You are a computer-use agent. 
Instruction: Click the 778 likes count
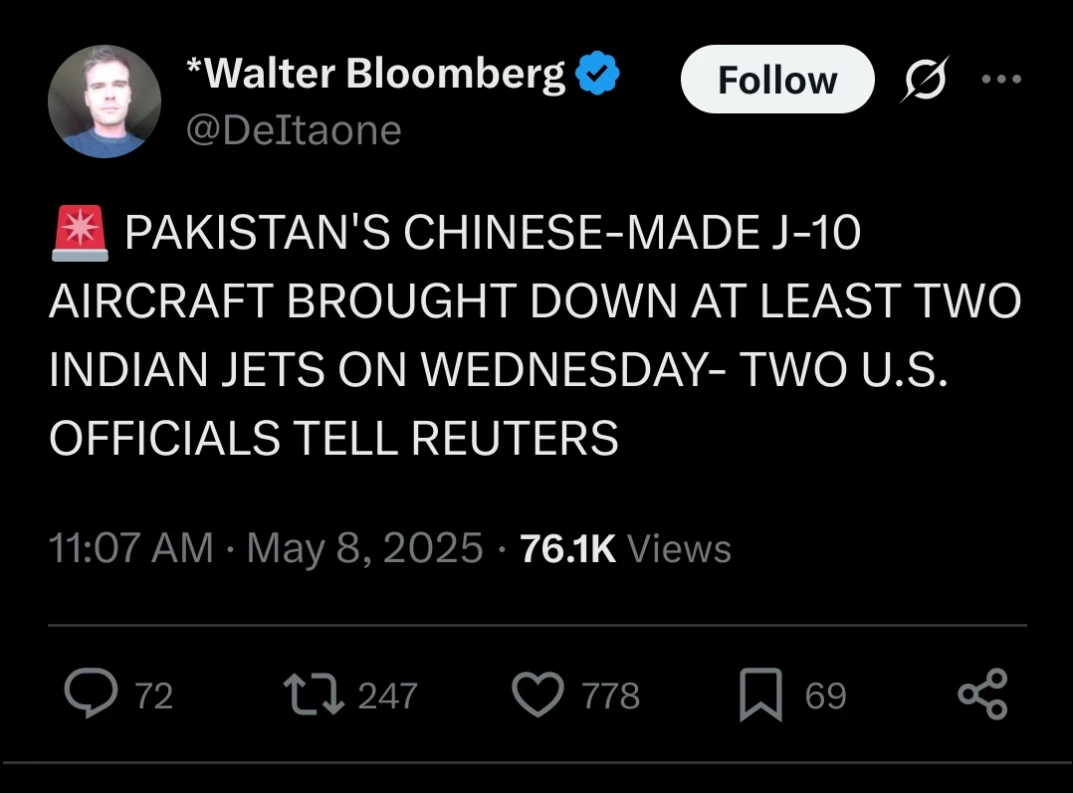pyautogui.click(x=610, y=696)
